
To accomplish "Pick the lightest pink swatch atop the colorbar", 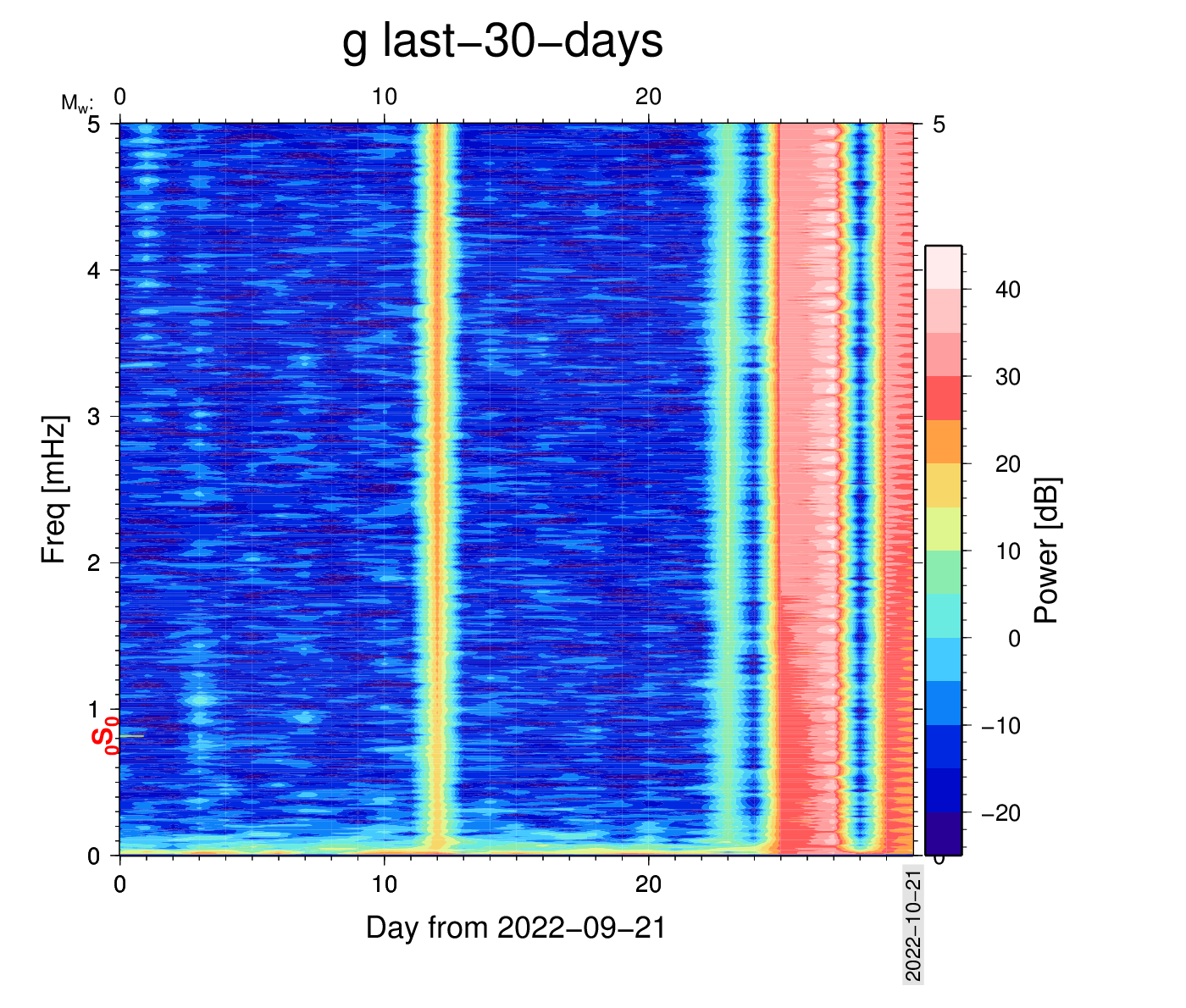I will point(943,268).
